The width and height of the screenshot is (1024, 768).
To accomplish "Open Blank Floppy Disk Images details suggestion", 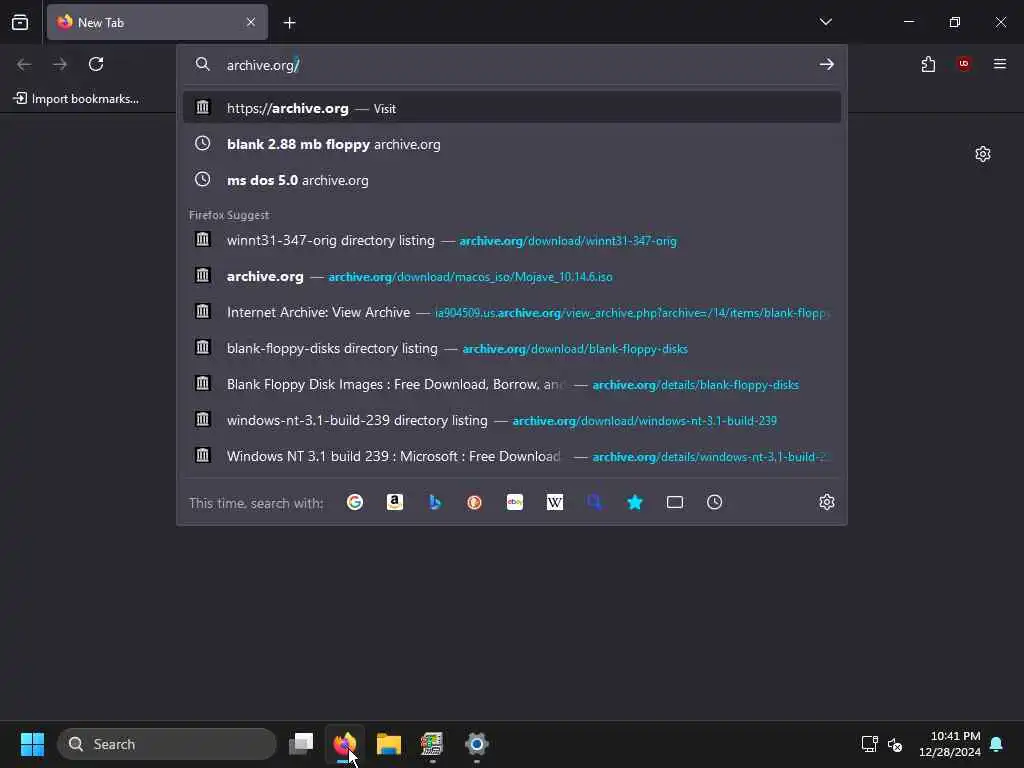I will (512, 383).
